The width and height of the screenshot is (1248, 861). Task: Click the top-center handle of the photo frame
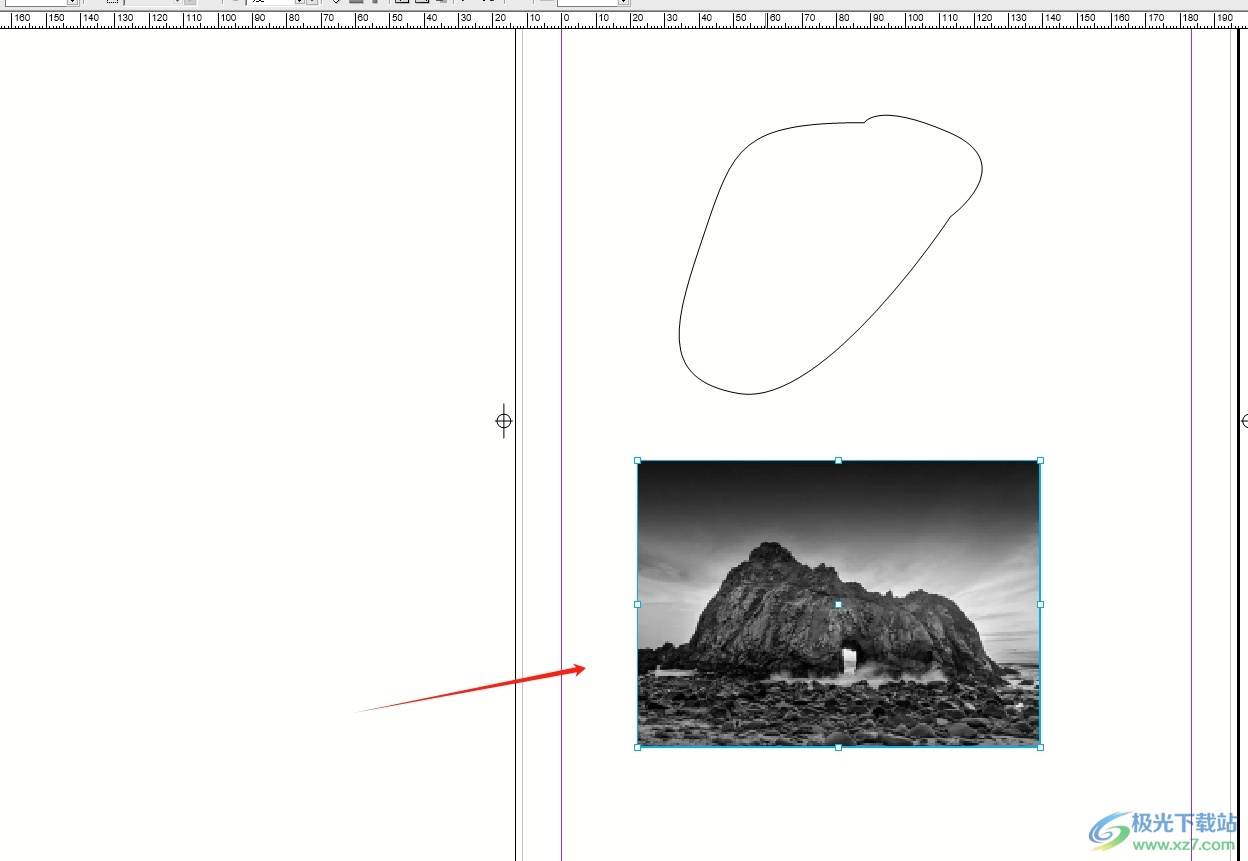pos(838,461)
